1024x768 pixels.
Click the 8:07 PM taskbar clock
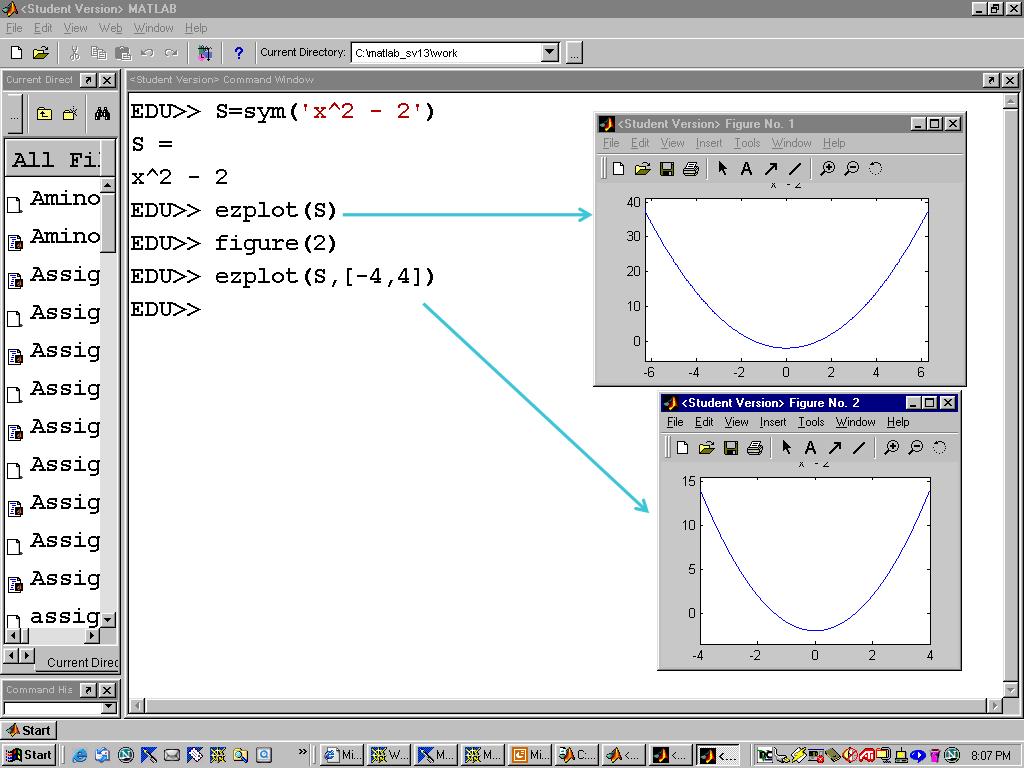991,756
